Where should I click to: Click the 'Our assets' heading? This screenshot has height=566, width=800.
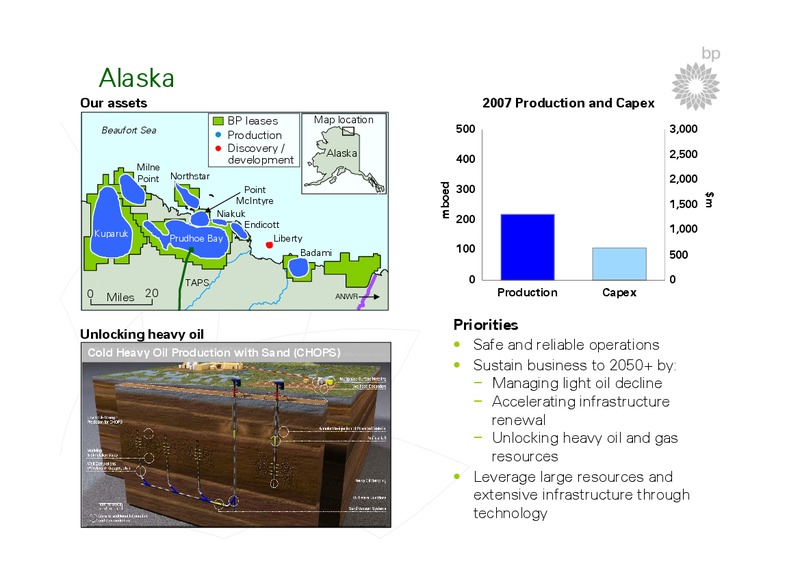tap(114, 103)
